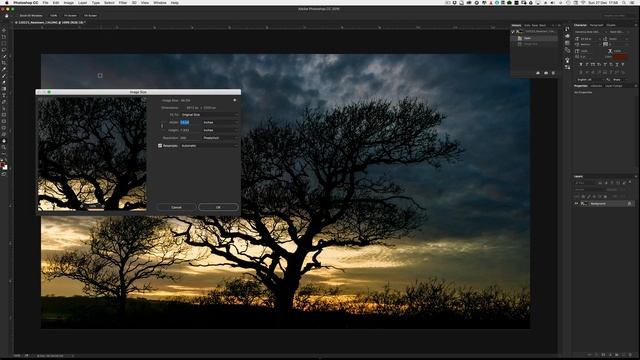
Task: Click the create new snapshot camera icon
Action: [x=546, y=73]
